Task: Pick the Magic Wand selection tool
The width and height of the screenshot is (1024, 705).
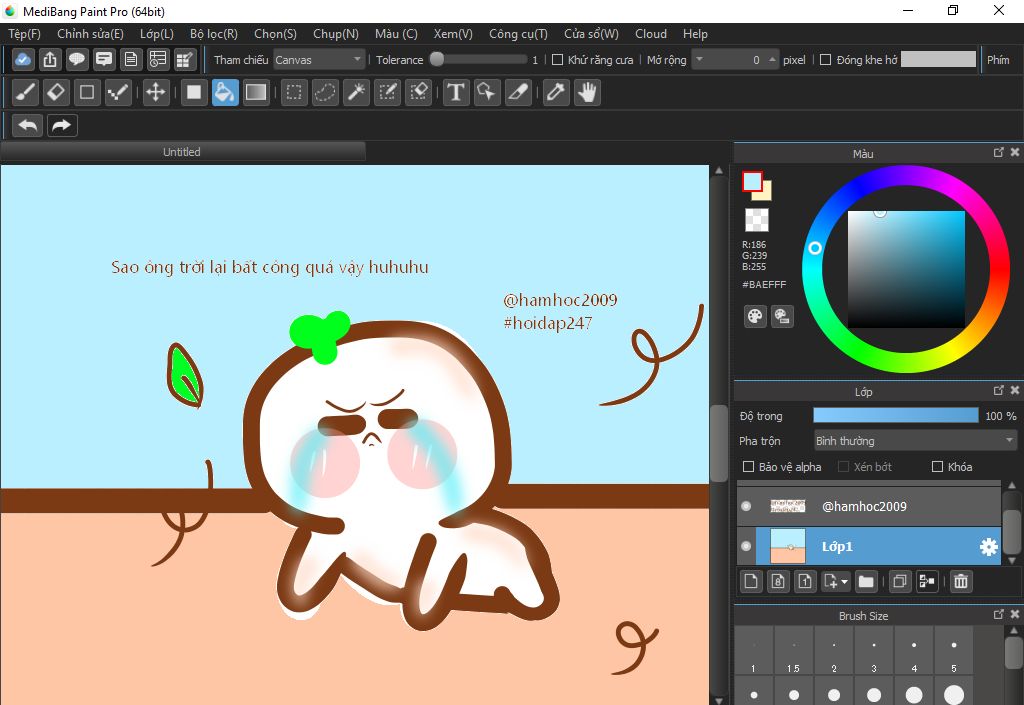Action: (356, 93)
